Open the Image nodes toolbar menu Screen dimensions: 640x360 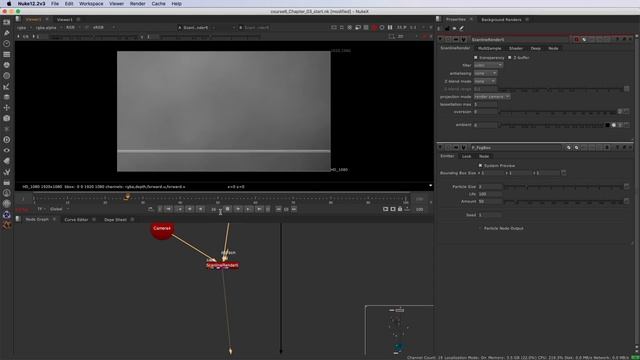(7, 22)
